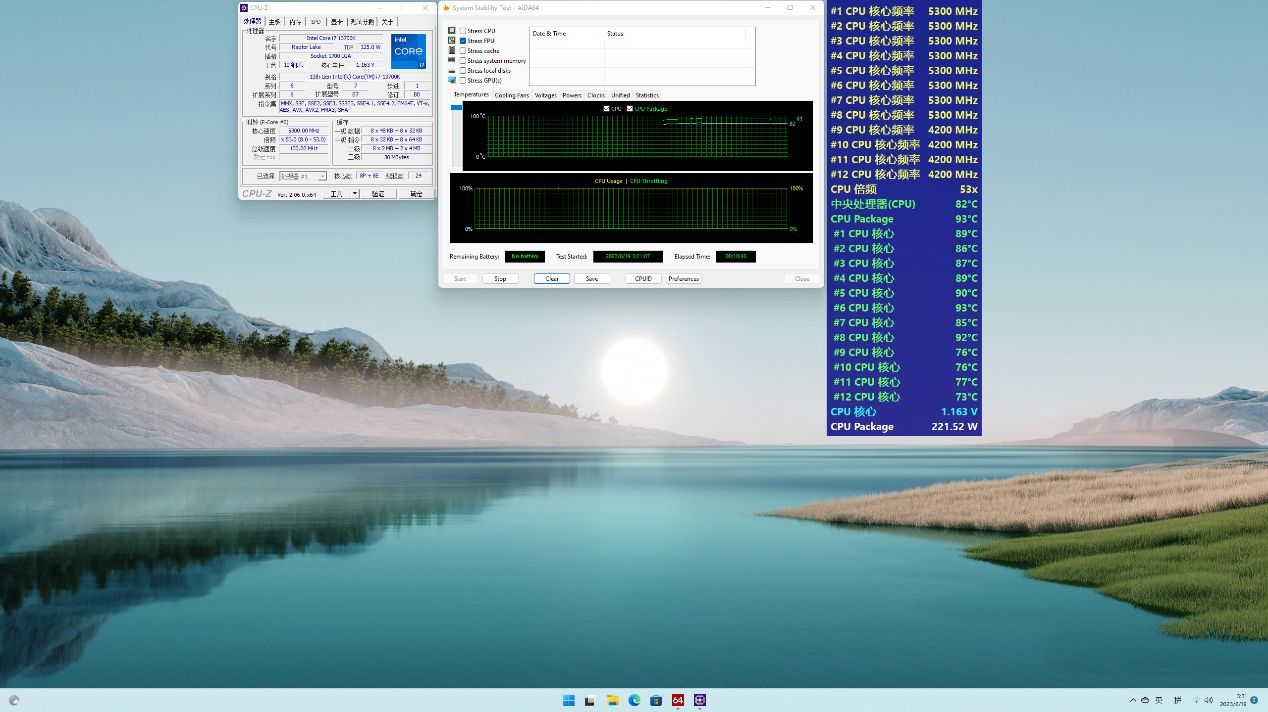Enable the Stress GPU(s) checkbox
This screenshot has width=1268, height=712.
pyautogui.click(x=462, y=80)
